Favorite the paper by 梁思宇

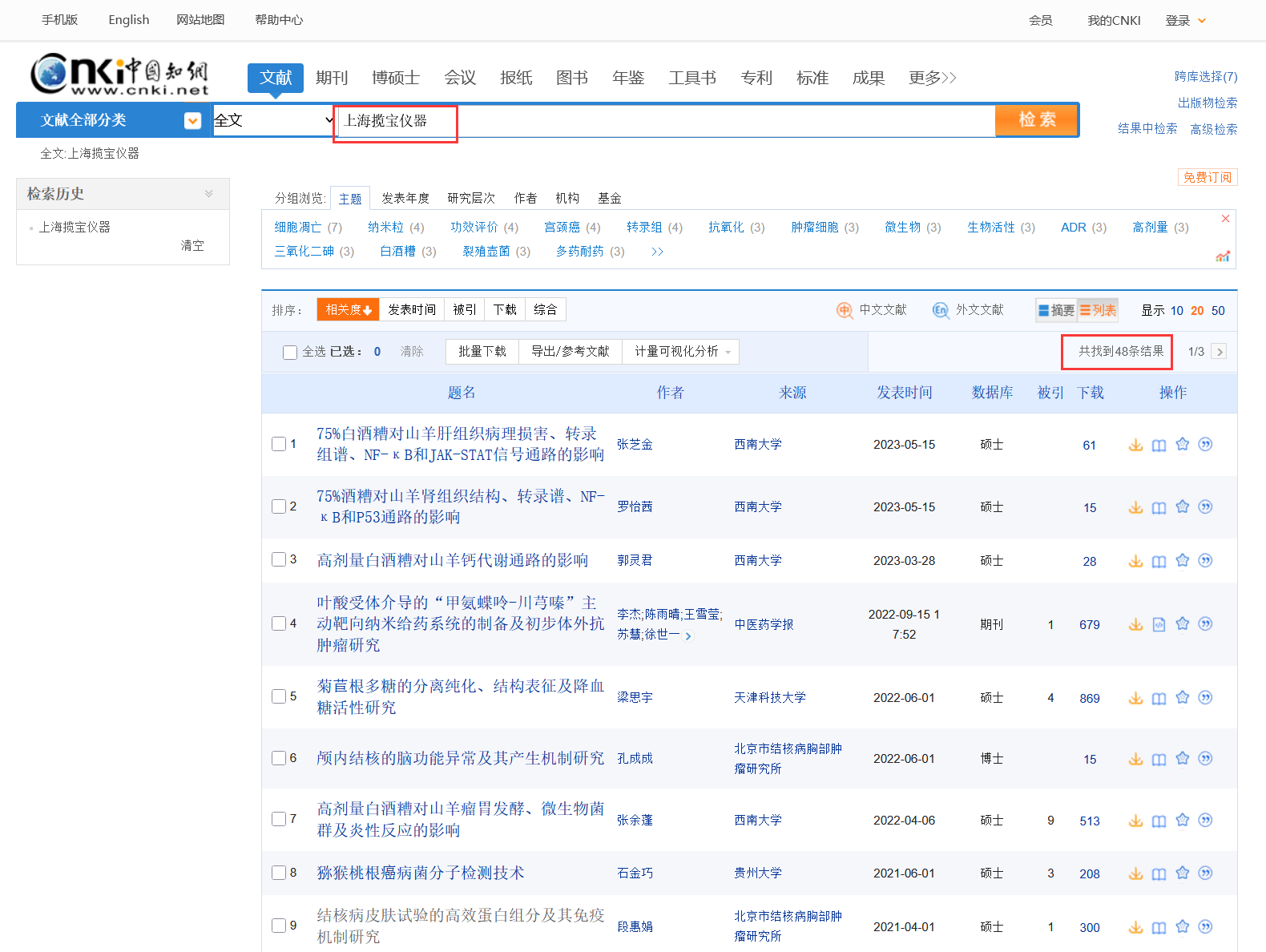click(x=1182, y=697)
